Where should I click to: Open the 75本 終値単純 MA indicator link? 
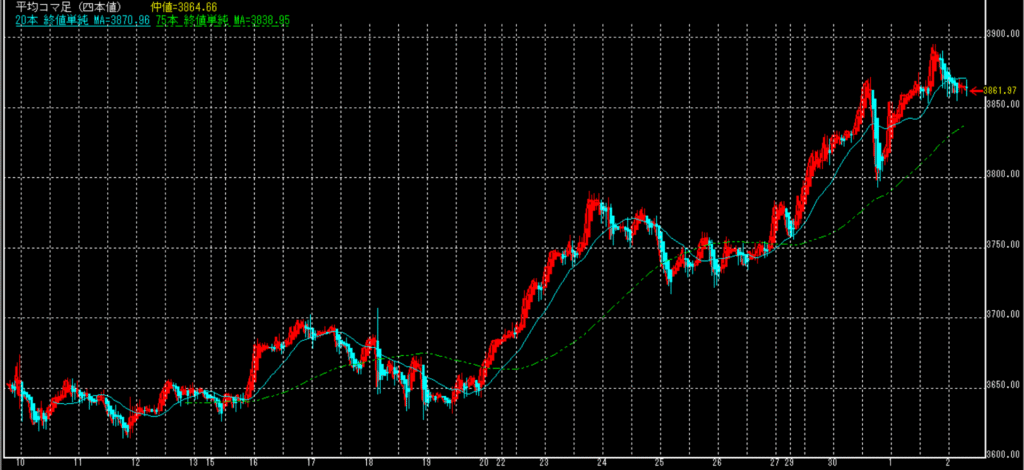click(222, 20)
